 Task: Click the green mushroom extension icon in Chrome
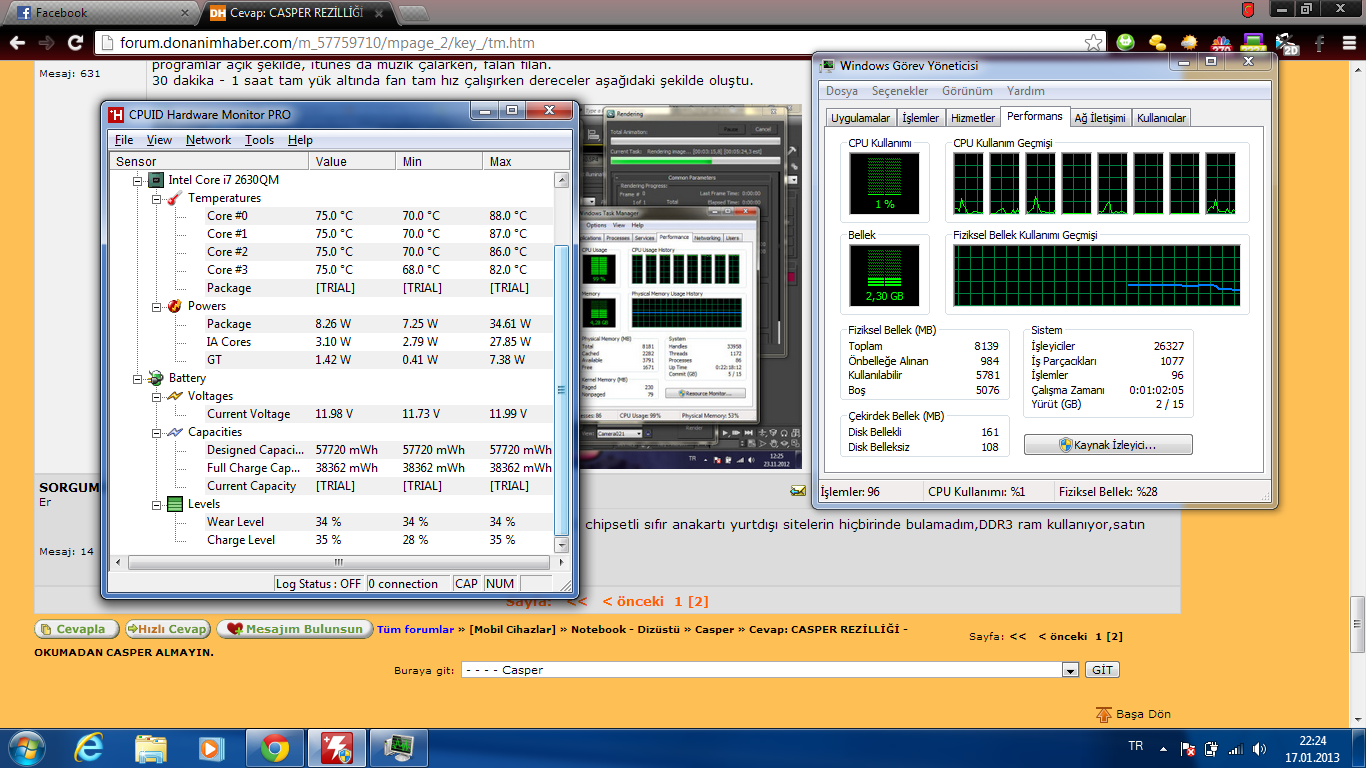coord(1126,43)
